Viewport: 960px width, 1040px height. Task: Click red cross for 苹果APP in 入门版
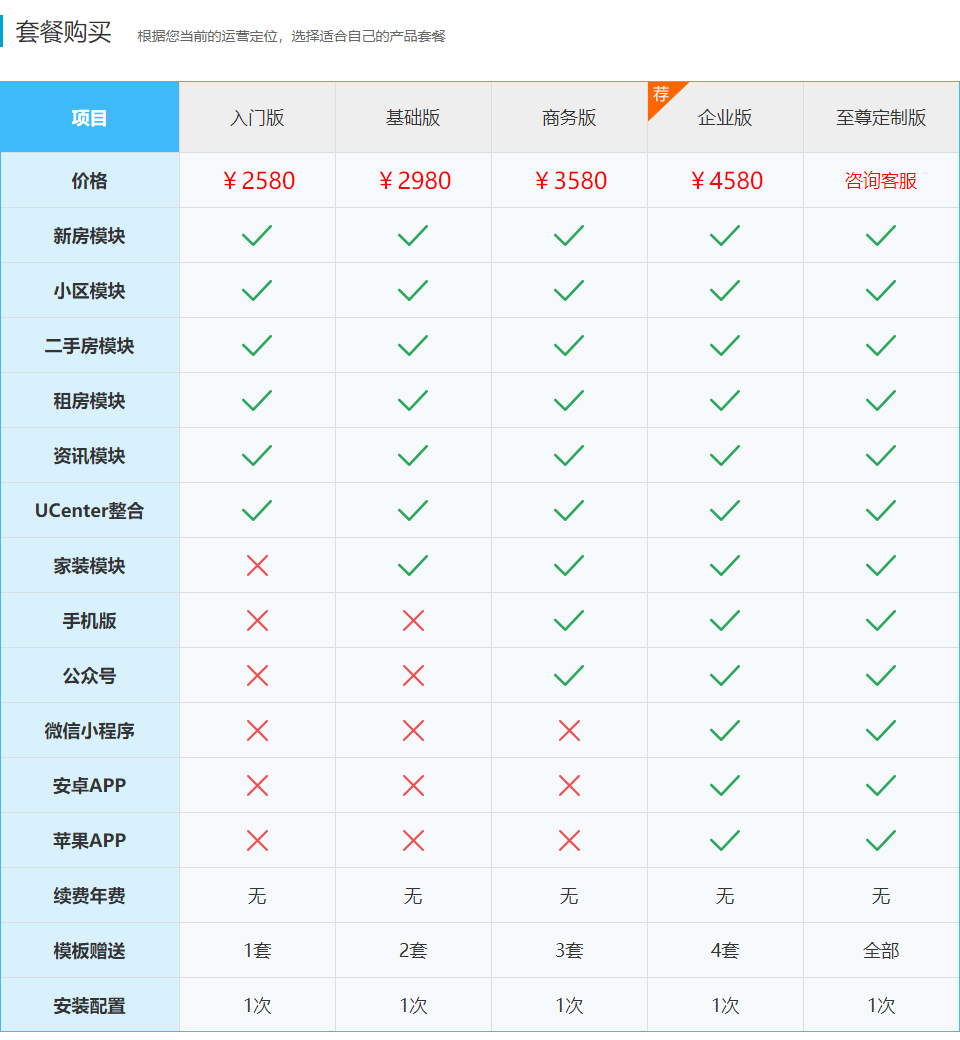click(x=257, y=841)
